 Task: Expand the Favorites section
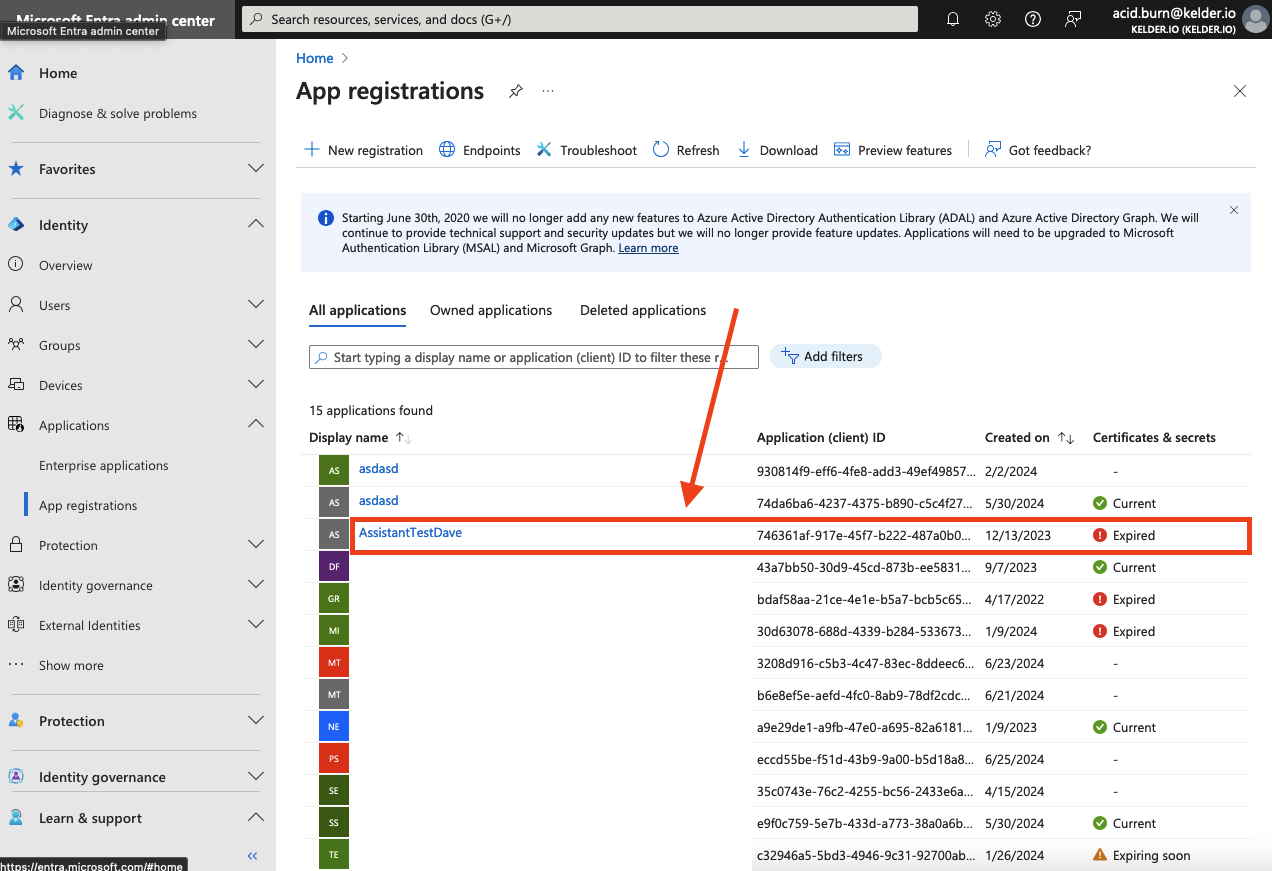(256, 169)
